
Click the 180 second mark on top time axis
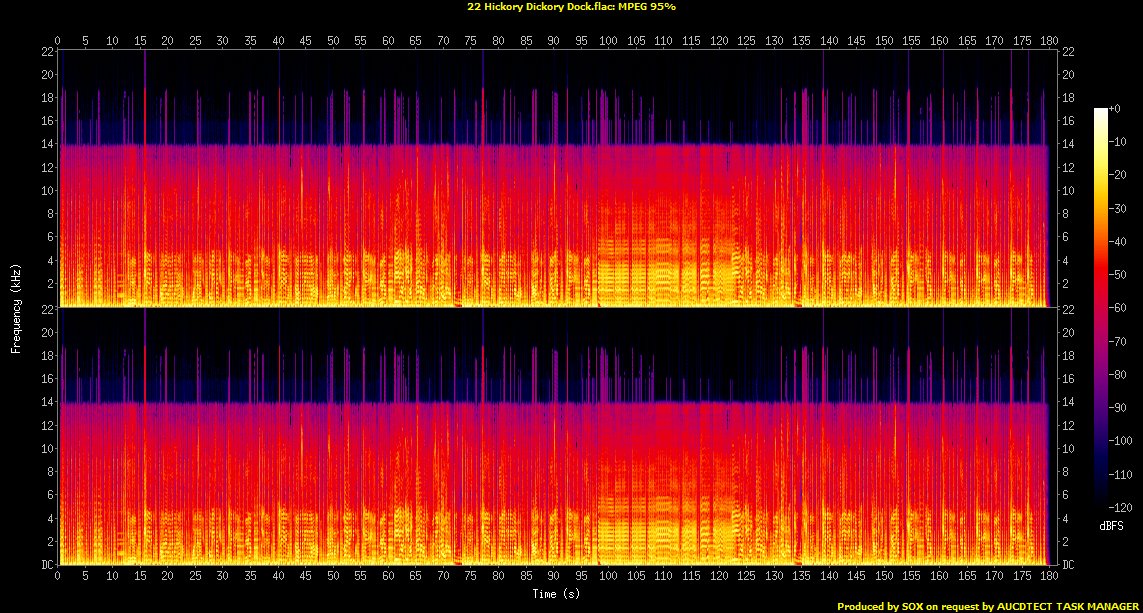[x=1045, y=40]
